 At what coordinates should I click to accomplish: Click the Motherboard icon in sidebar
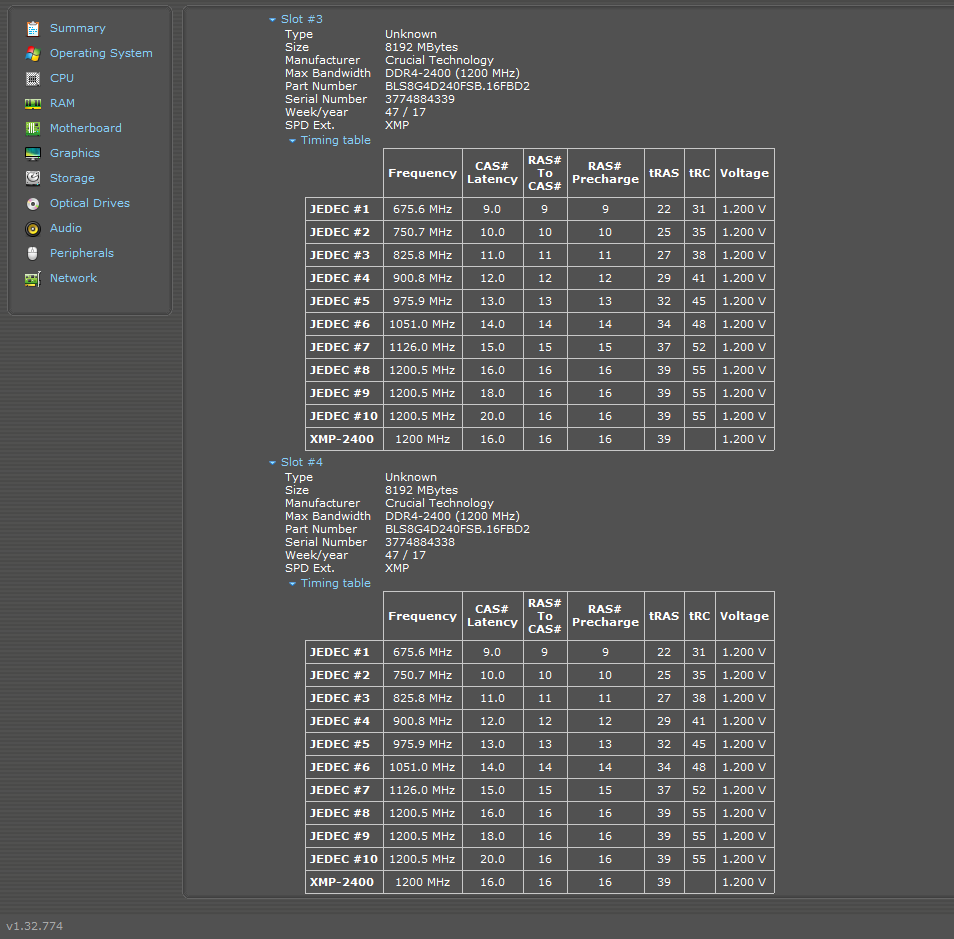coord(33,128)
